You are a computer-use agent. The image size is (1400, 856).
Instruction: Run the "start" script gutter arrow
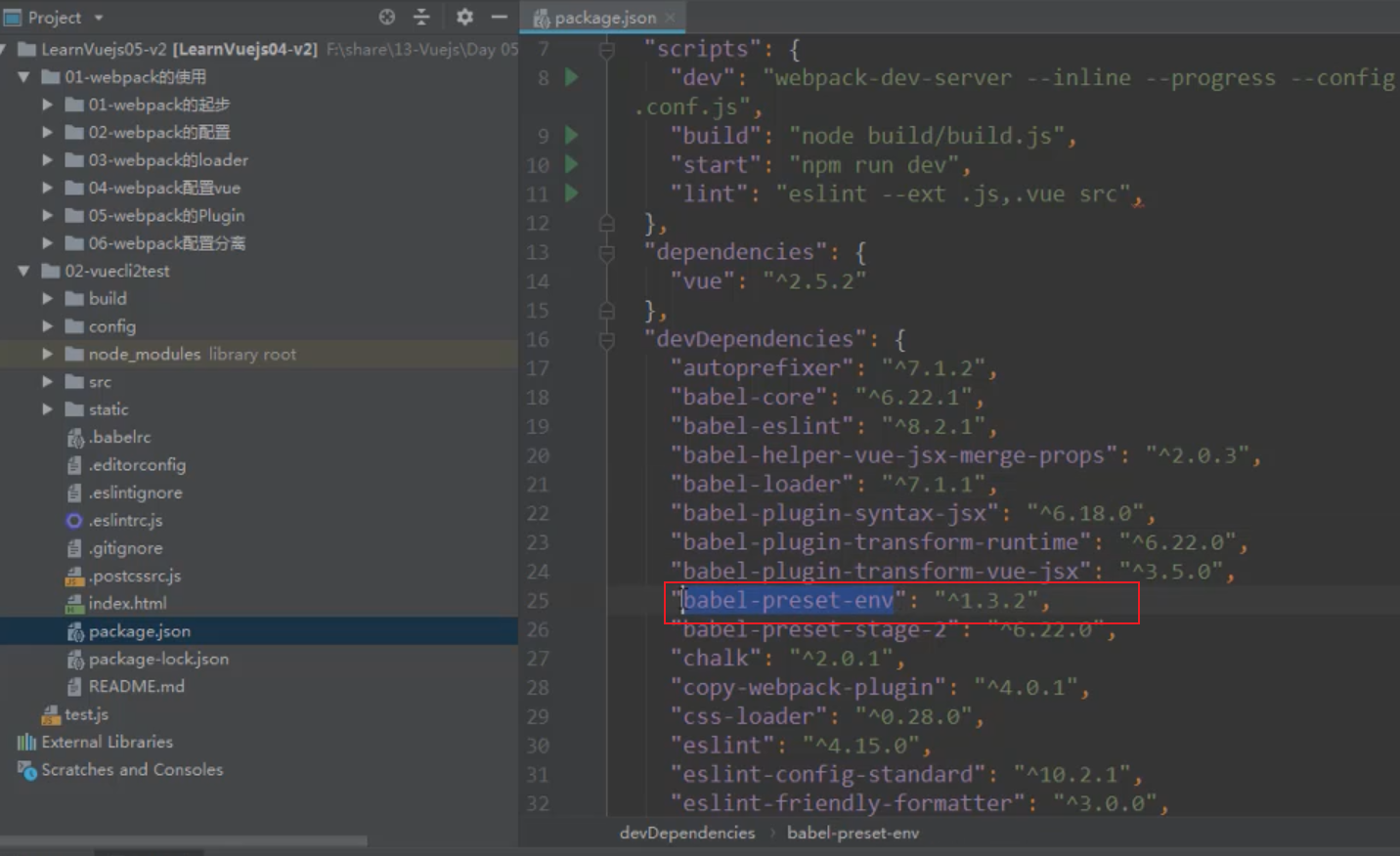[x=572, y=165]
